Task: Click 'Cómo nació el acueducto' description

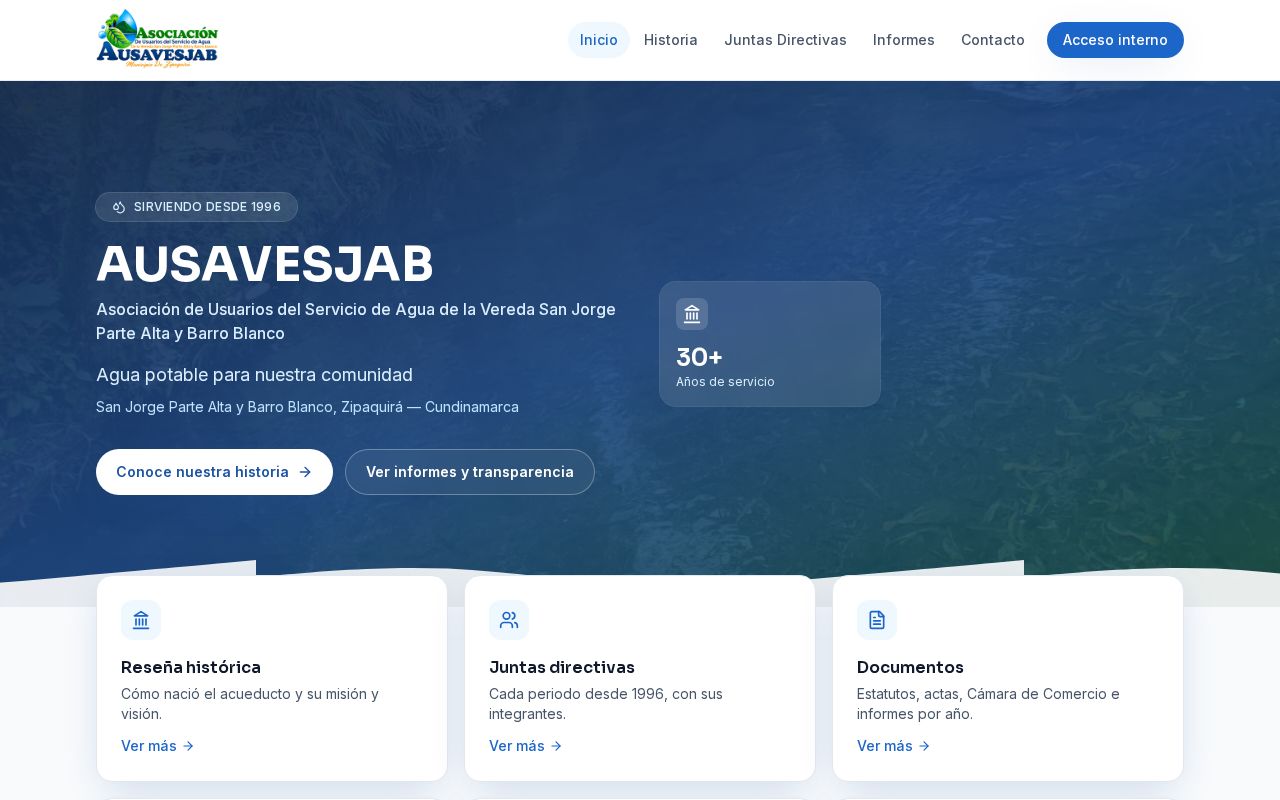Action: (250, 704)
